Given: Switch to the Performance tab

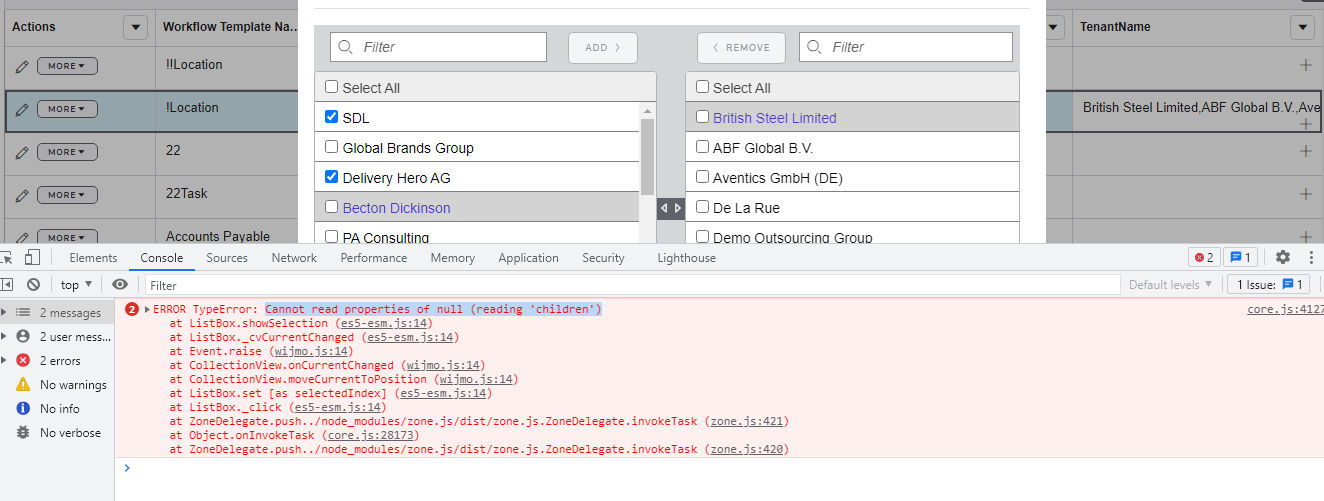Looking at the screenshot, I should (x=374, y=258).
